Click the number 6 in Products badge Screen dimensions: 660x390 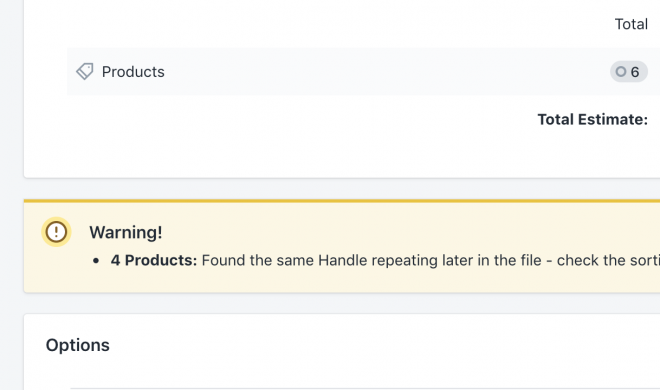635,72
